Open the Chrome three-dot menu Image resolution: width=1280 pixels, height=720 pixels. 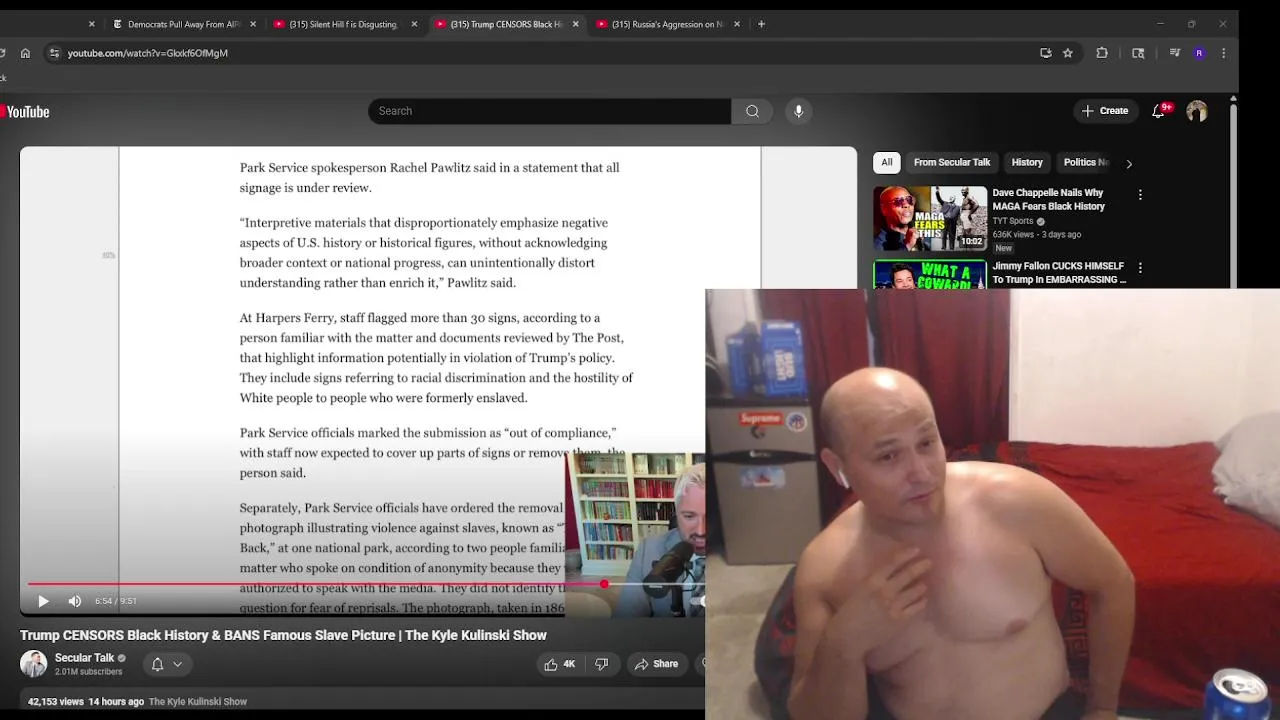[1223, 53]
